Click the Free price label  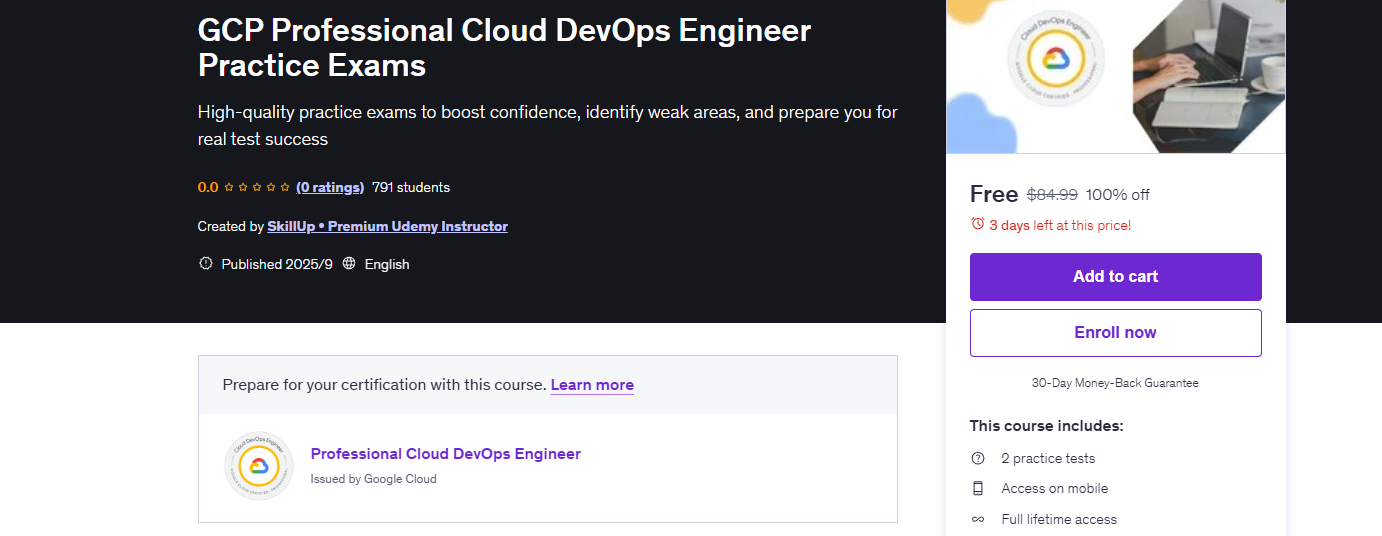(994, 194)
